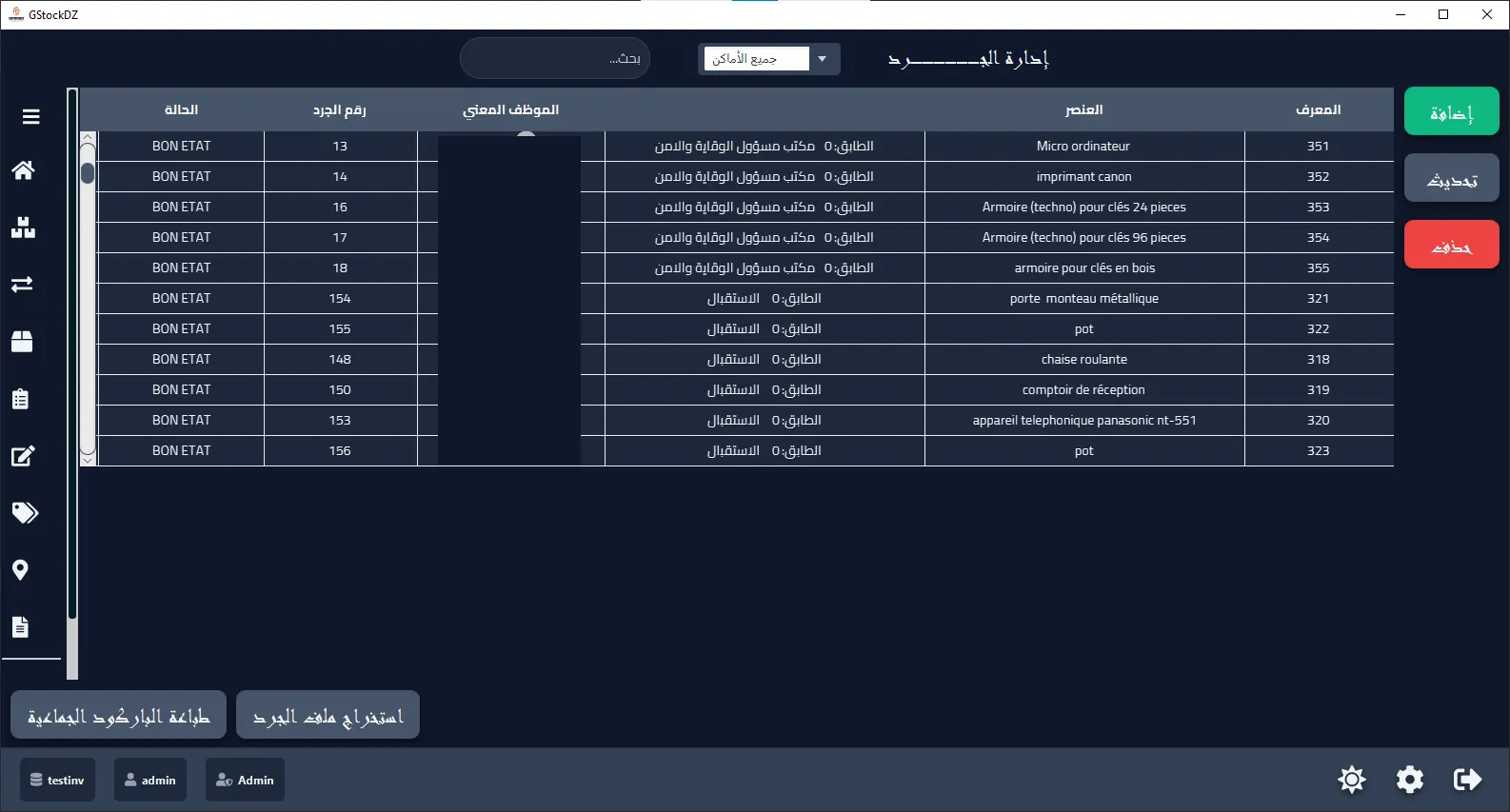This screenshot has height=812, width=1510.
Task: Click the logout exit icon
Action: pos(1467,780)
